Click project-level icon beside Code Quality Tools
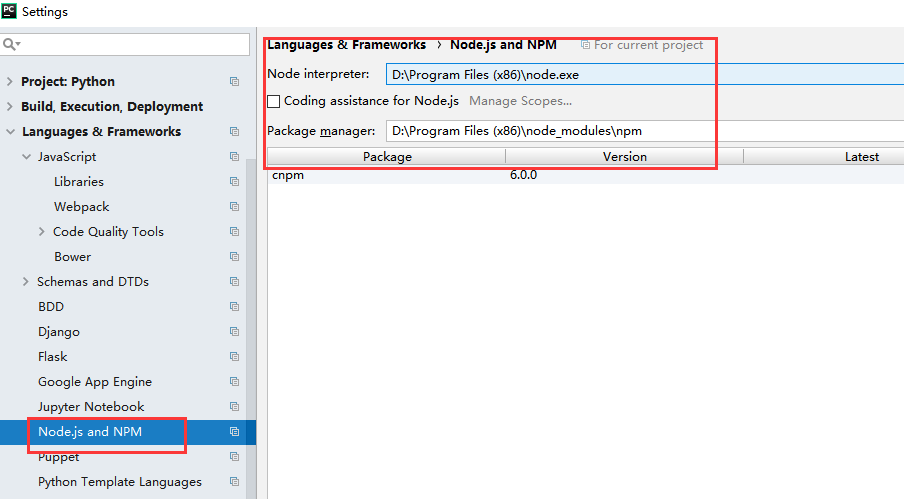The height and width of the screenshot is (499, 904). pos(234,232)
